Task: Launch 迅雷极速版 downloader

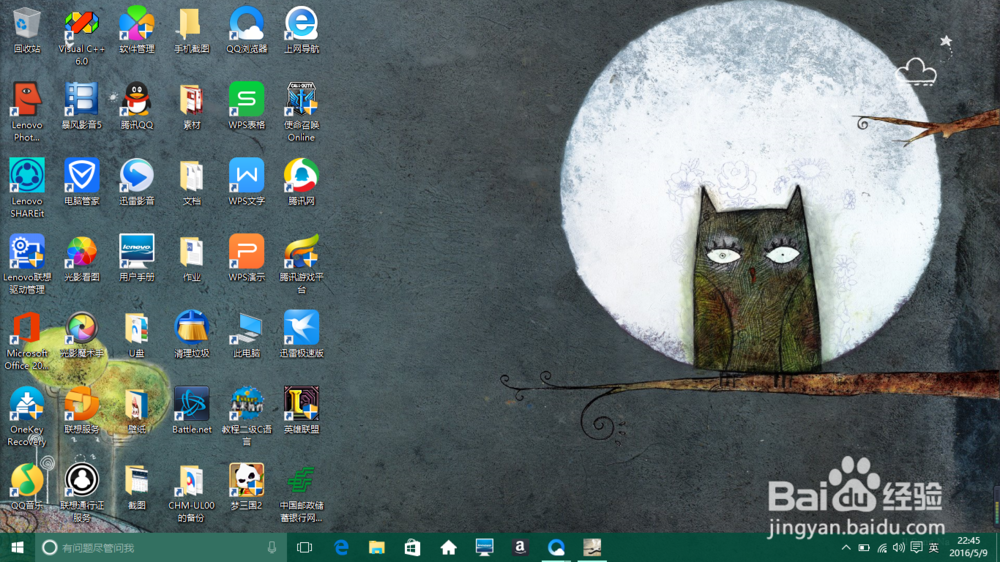Action: [x=301, y=334]
